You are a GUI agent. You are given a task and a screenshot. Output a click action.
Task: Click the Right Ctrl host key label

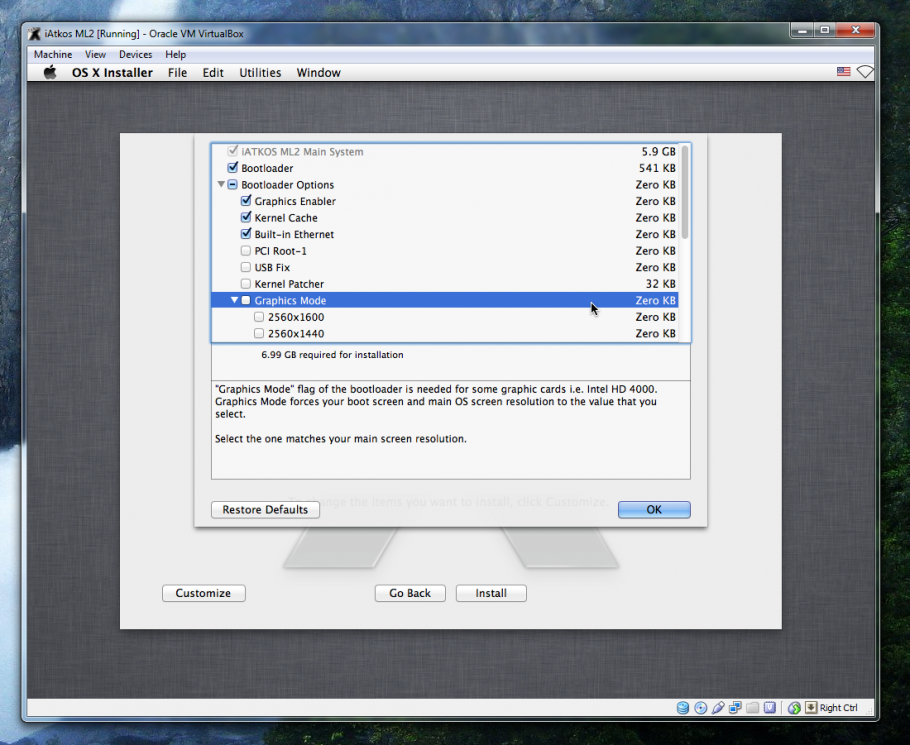[838, 707]
